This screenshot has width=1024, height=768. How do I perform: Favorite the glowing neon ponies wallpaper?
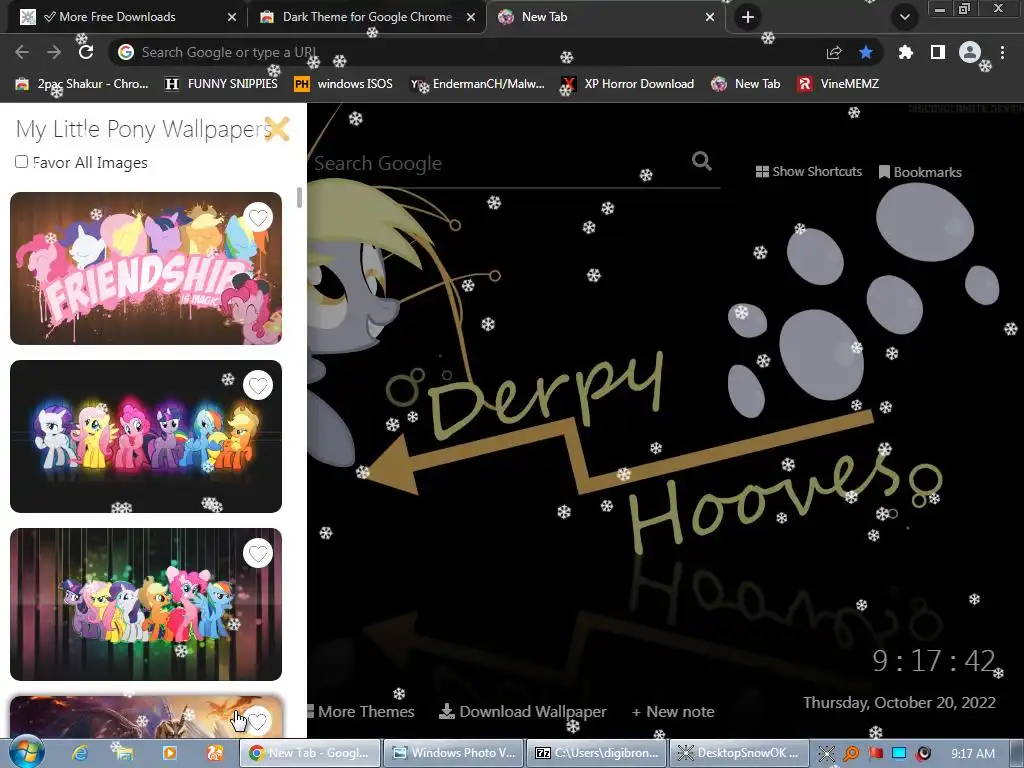[x=258, y=385]
